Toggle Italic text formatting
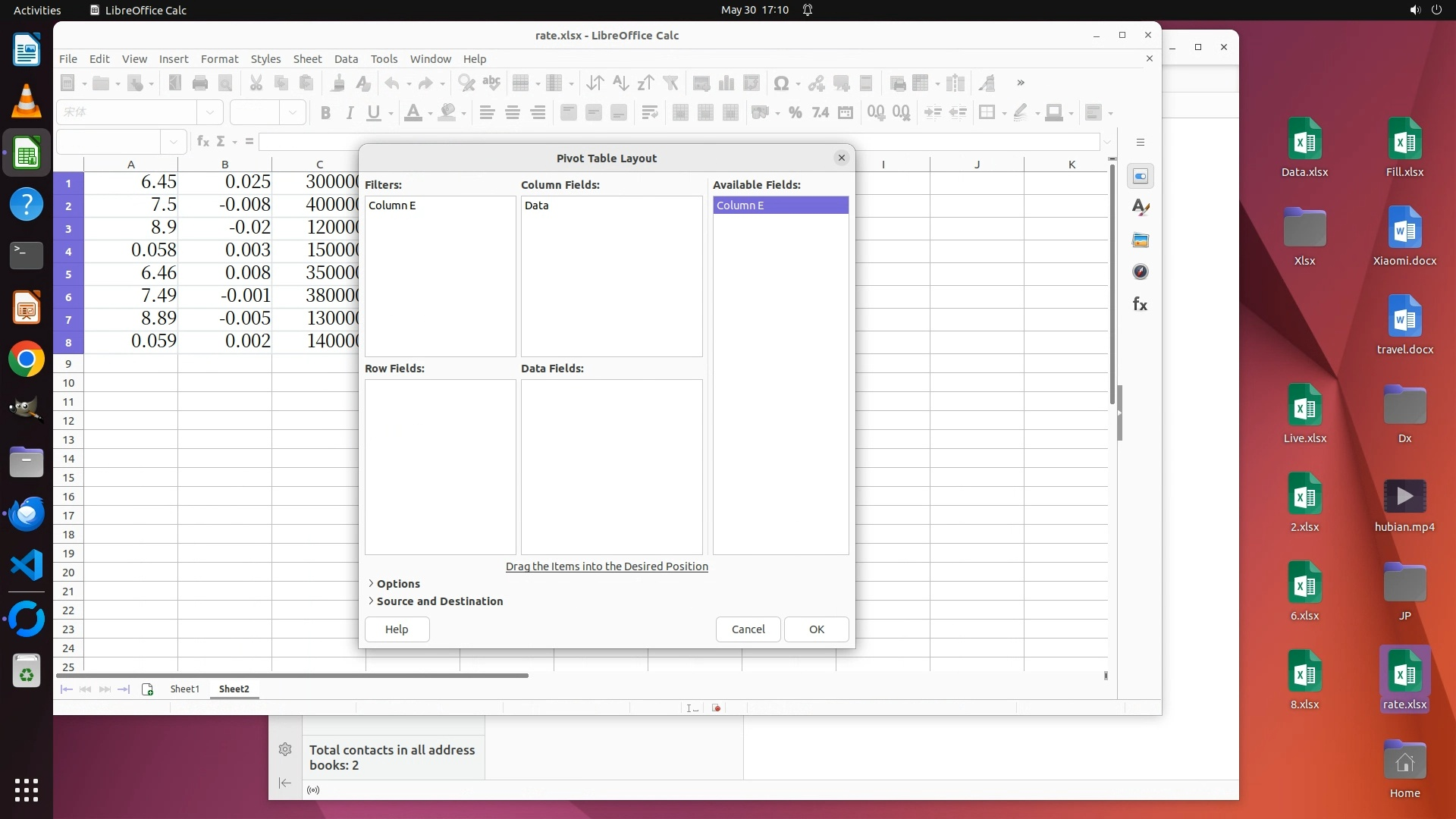 point(350,113)
